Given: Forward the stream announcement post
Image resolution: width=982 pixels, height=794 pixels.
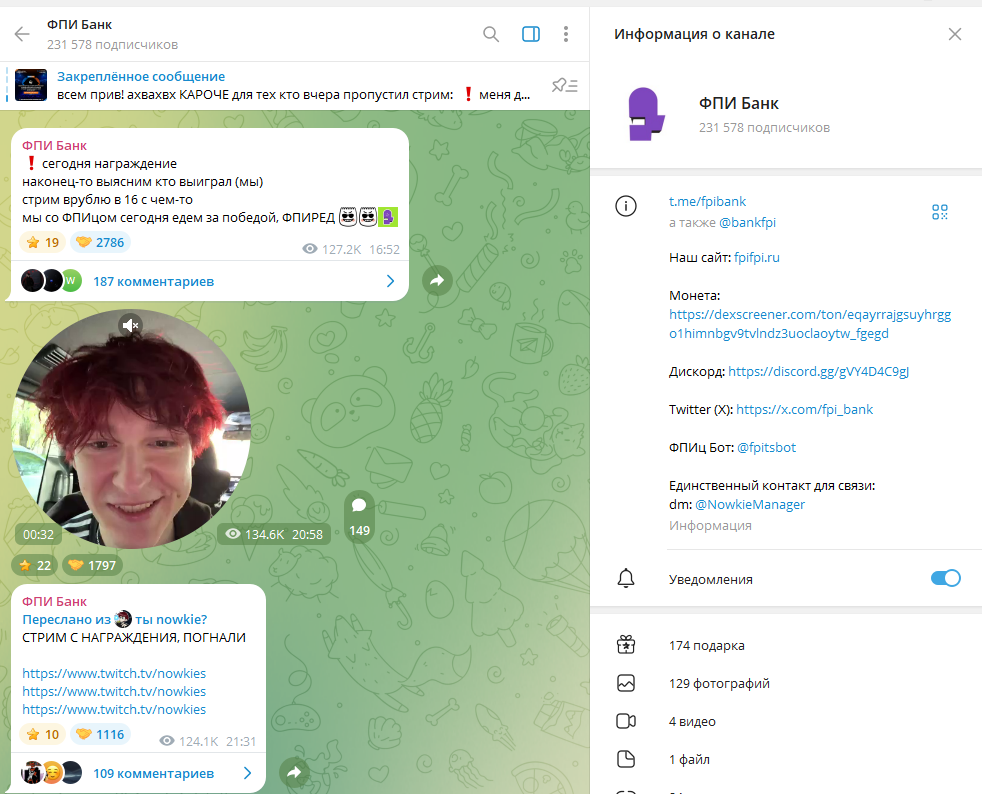Looking at the screenshot, I should click(x=294, y=773).
